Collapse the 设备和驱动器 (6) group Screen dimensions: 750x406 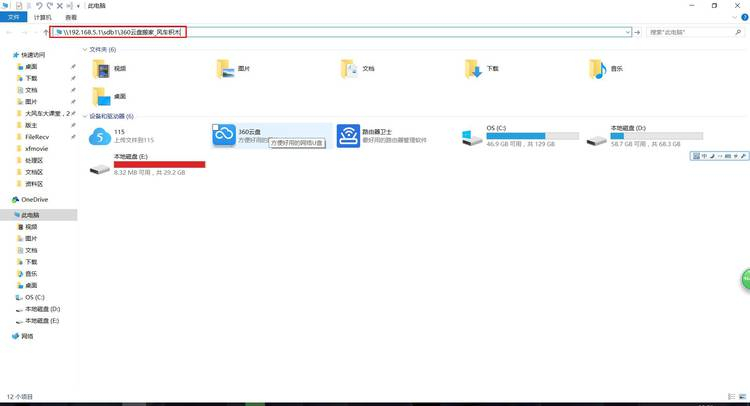click(85, 116)
